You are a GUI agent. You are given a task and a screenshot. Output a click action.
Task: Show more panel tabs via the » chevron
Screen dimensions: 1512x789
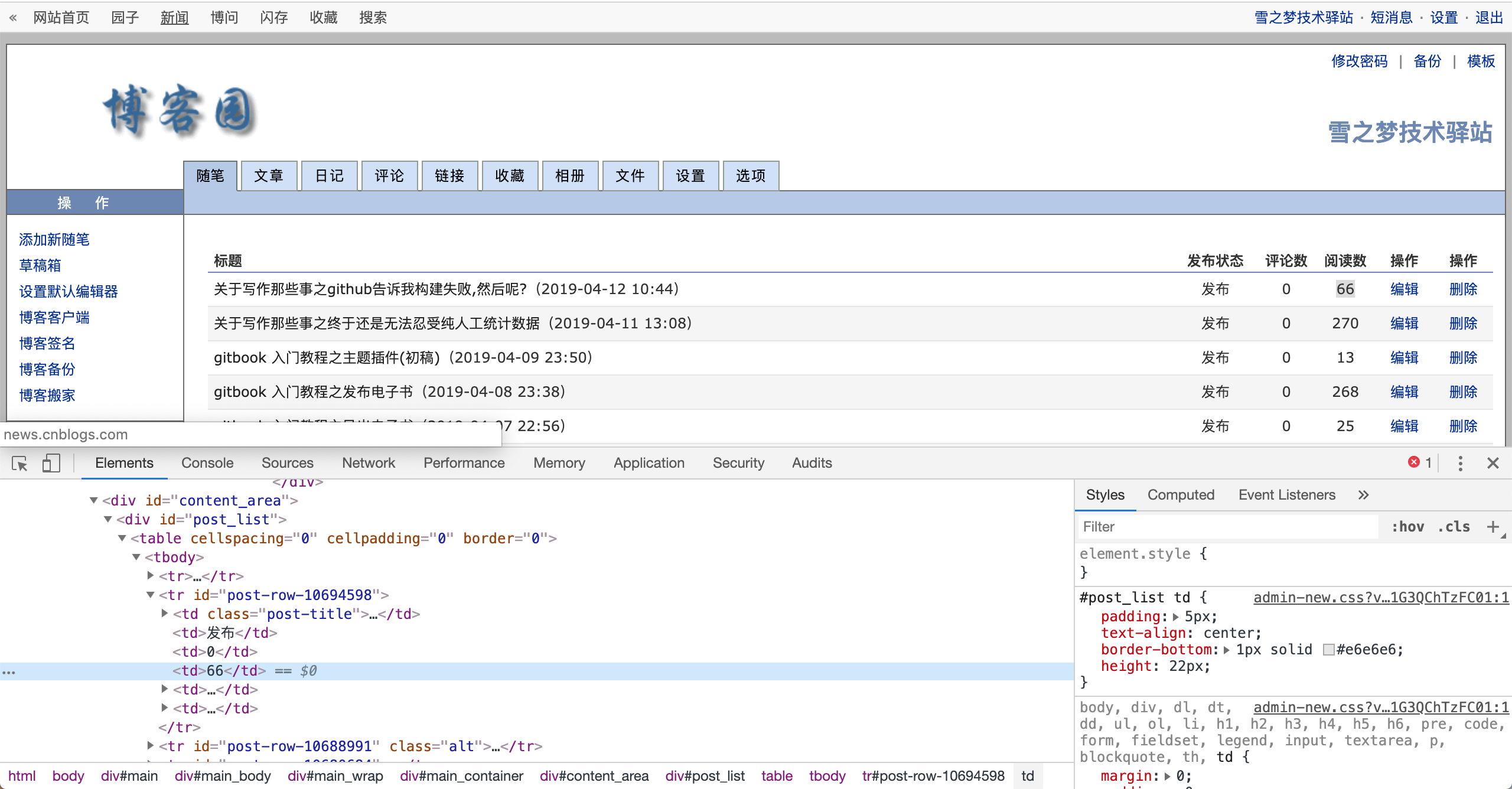click(1363, 495)
